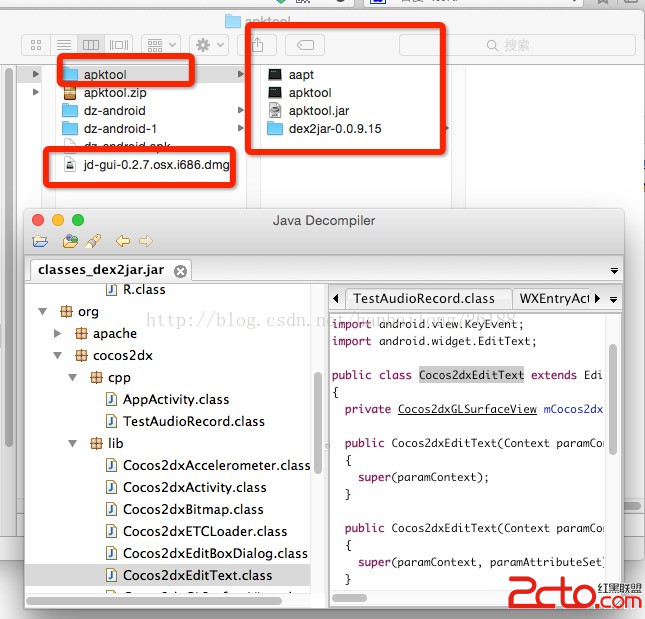The image size is (645, 619).
Task: Click the Open File icon in Java Decompiler
Action: (x=40, y=241)
